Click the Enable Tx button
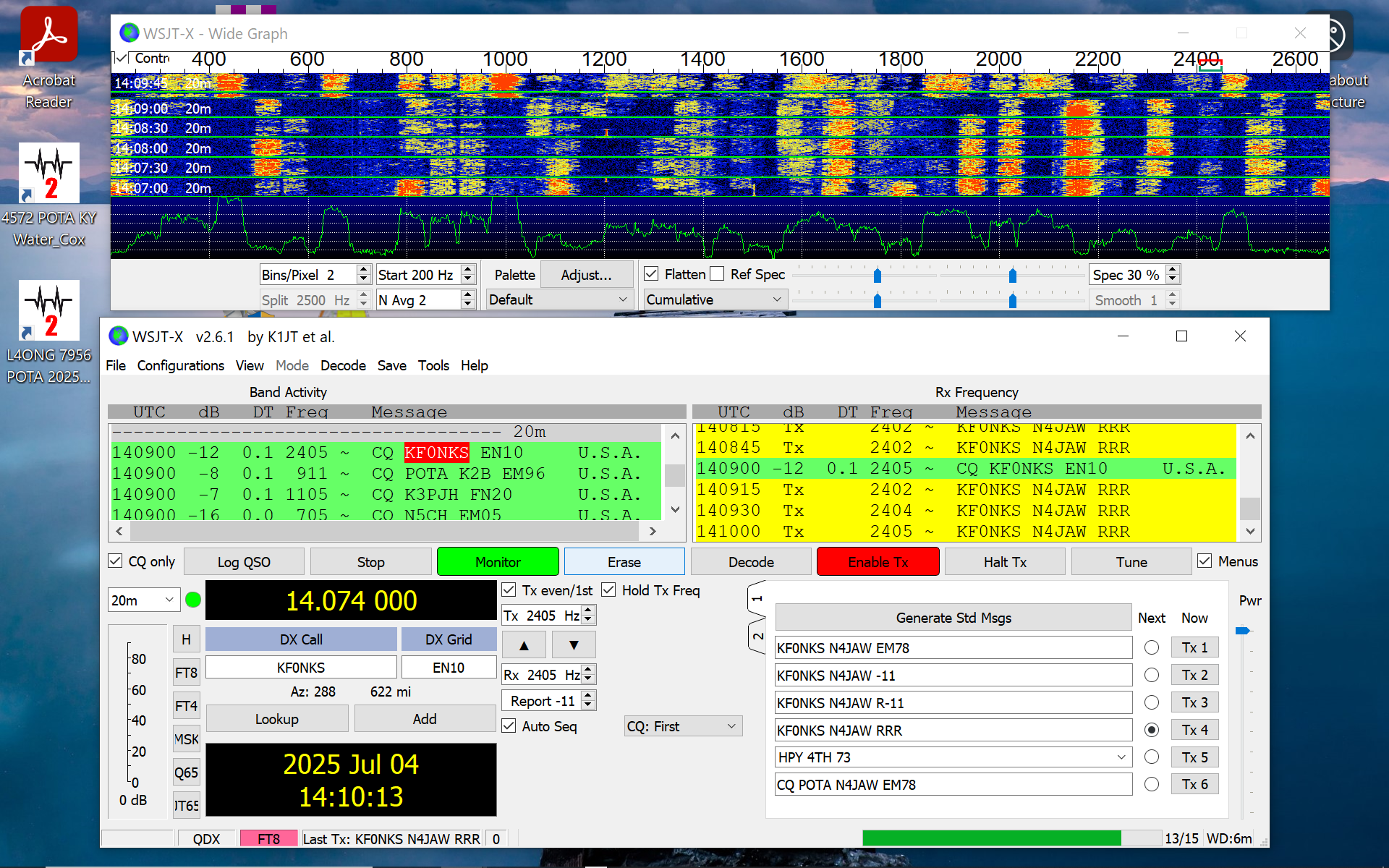This screenshot has height=868, width=1389. tap(878, 562)
